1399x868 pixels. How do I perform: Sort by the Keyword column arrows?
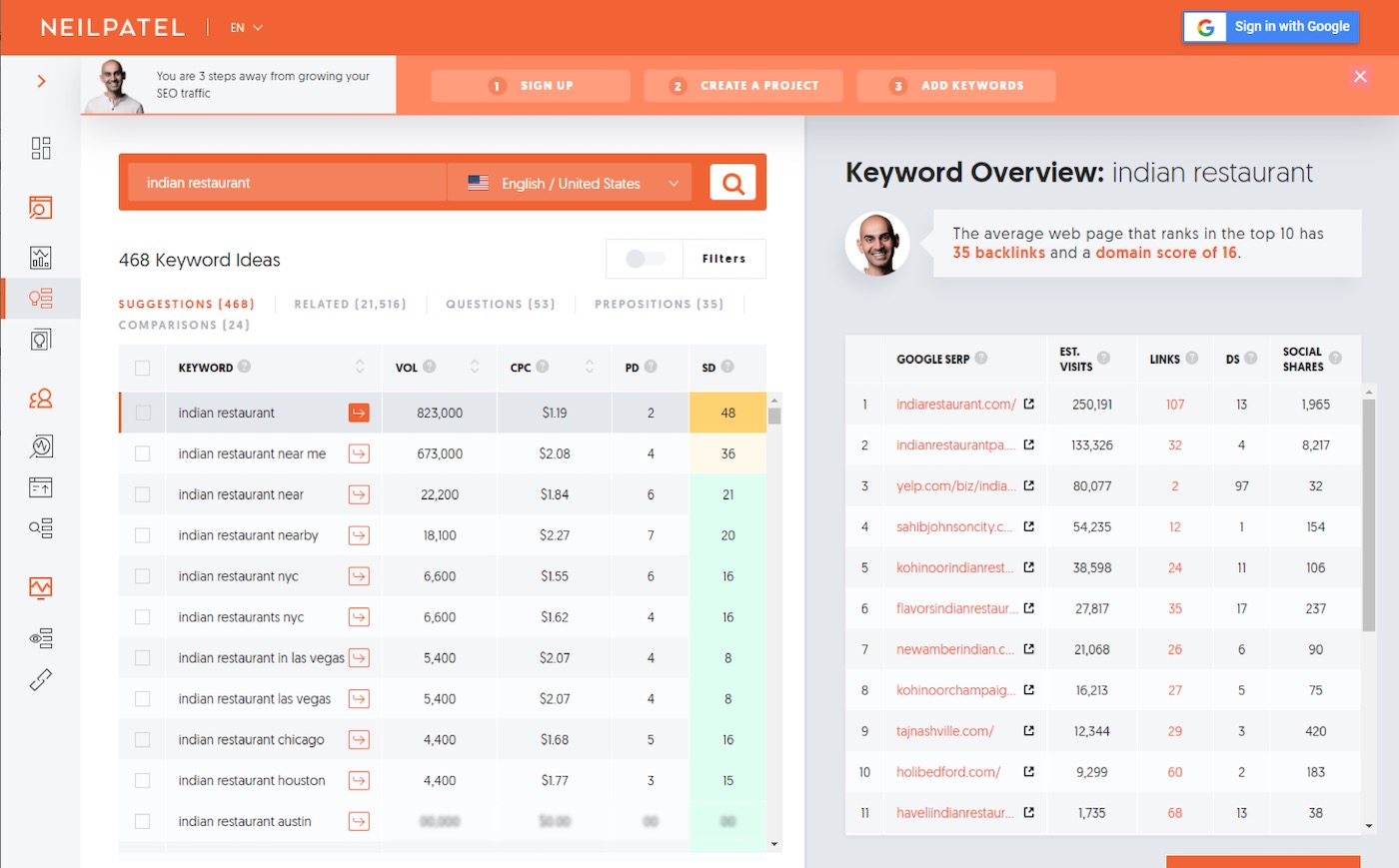tap(360, 368)
